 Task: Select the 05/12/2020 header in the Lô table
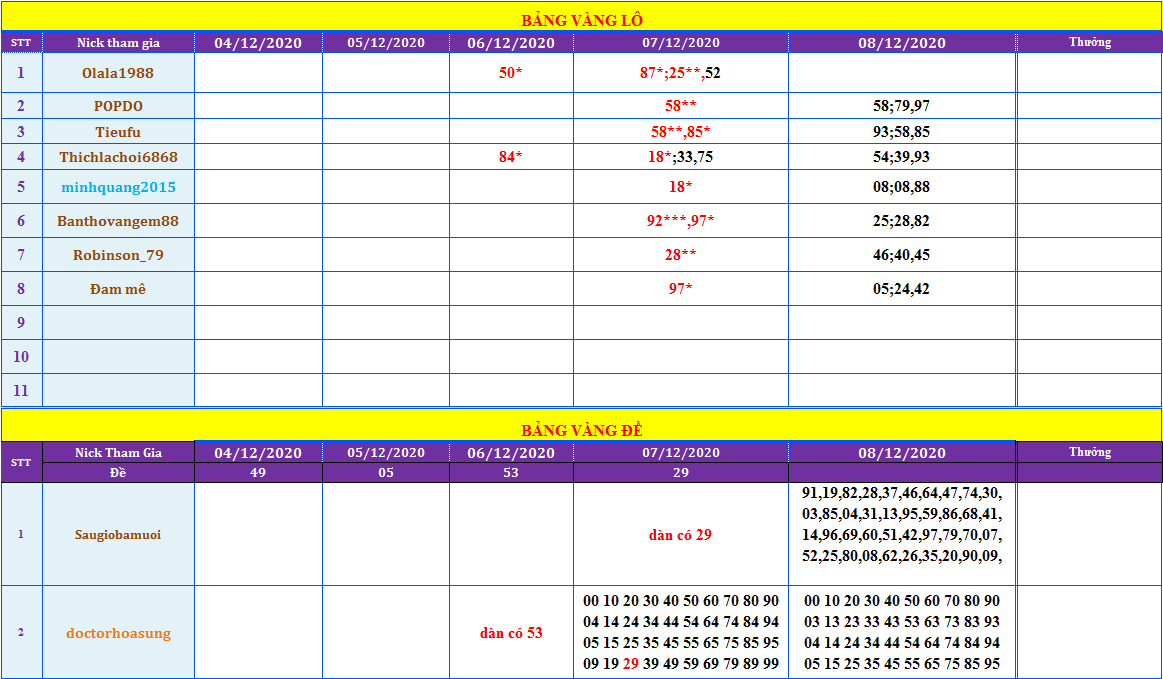(386, 42)
